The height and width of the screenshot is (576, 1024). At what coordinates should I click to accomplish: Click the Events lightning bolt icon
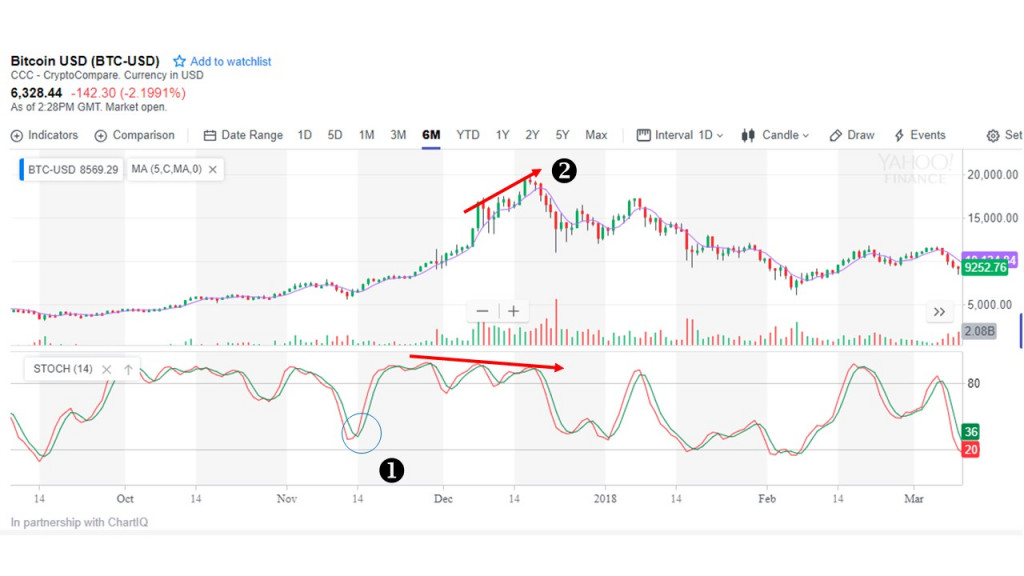899,135
